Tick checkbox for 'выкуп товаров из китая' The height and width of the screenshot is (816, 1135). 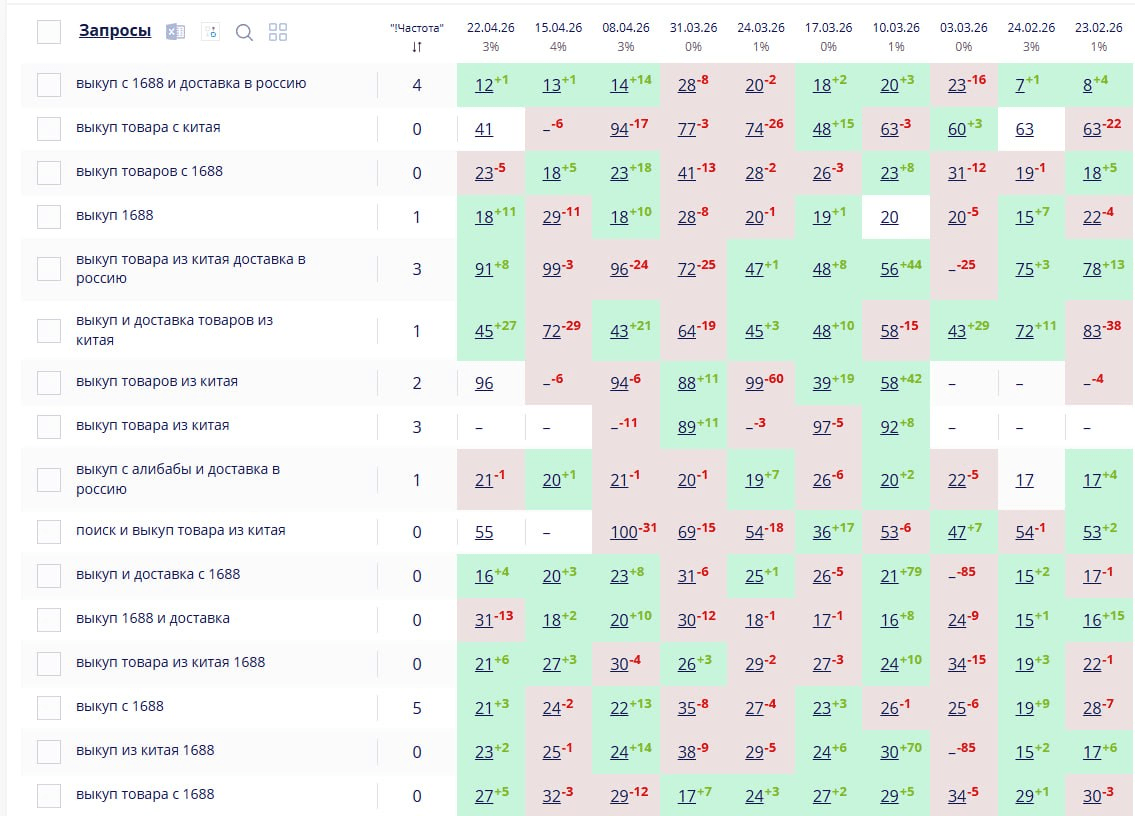[x=49, y=383]
